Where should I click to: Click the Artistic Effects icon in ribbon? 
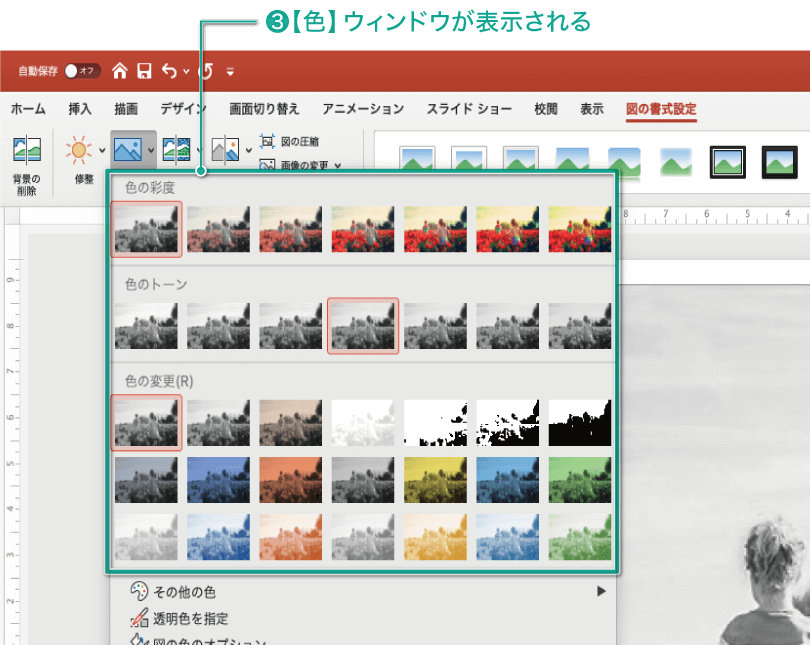(x=176, y=150)
